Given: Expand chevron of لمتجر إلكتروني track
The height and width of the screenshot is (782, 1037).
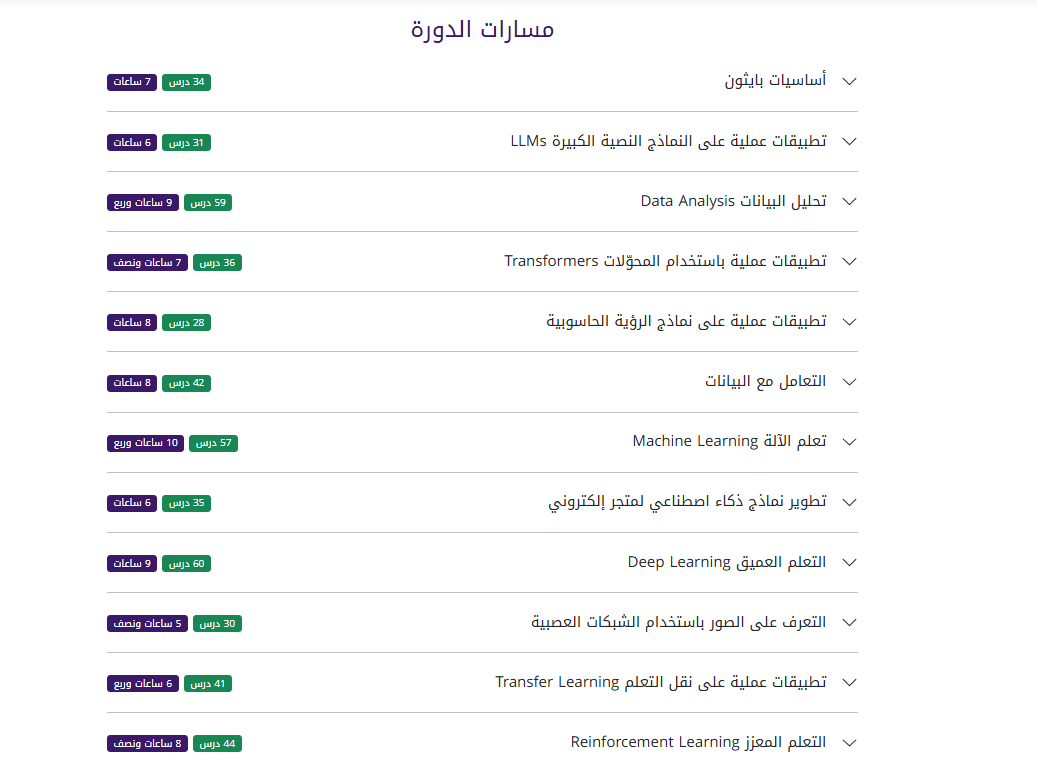Looking at the screenshot, I should tap(850, 502).
